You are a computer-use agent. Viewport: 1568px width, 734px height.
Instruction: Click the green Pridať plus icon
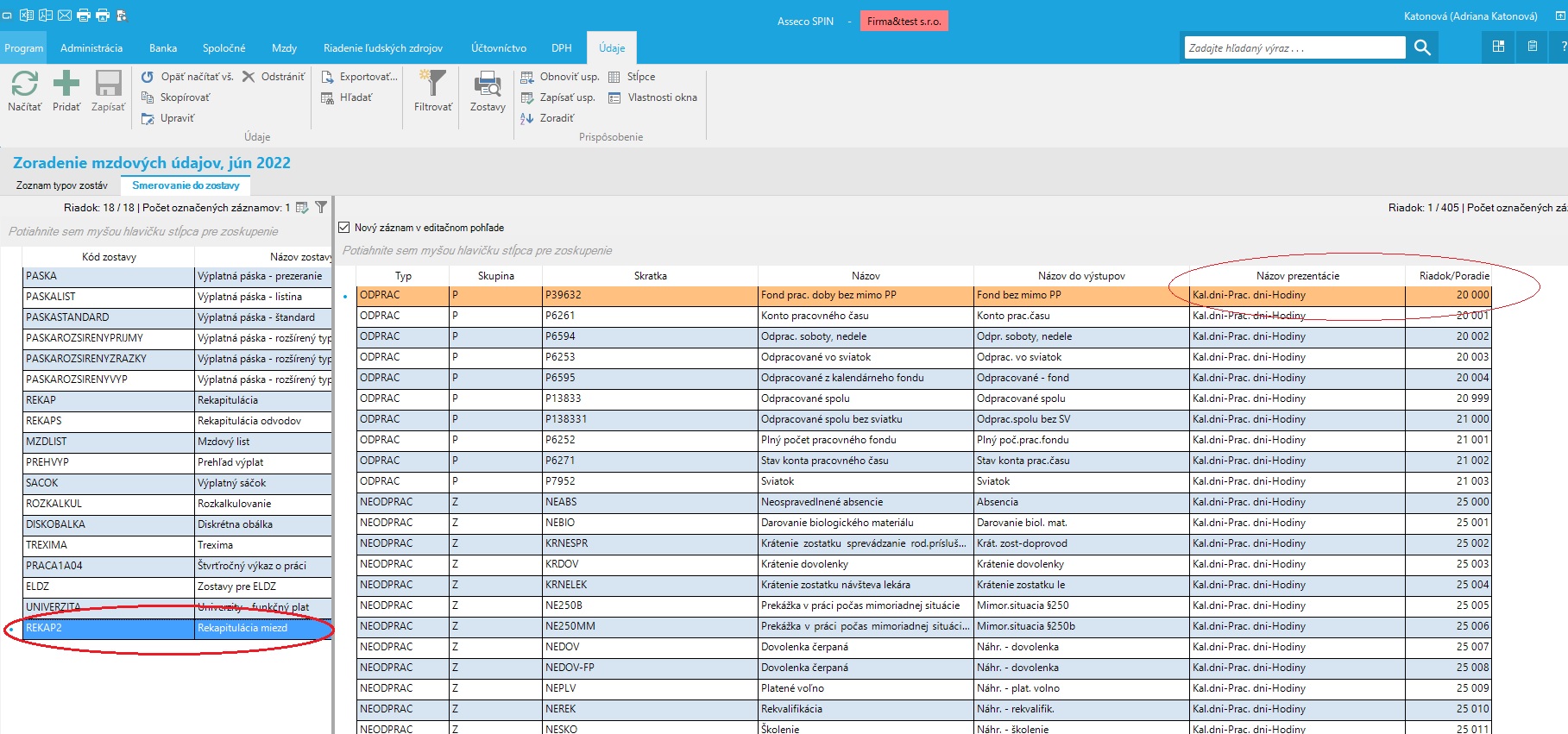(x=66, y=84)
